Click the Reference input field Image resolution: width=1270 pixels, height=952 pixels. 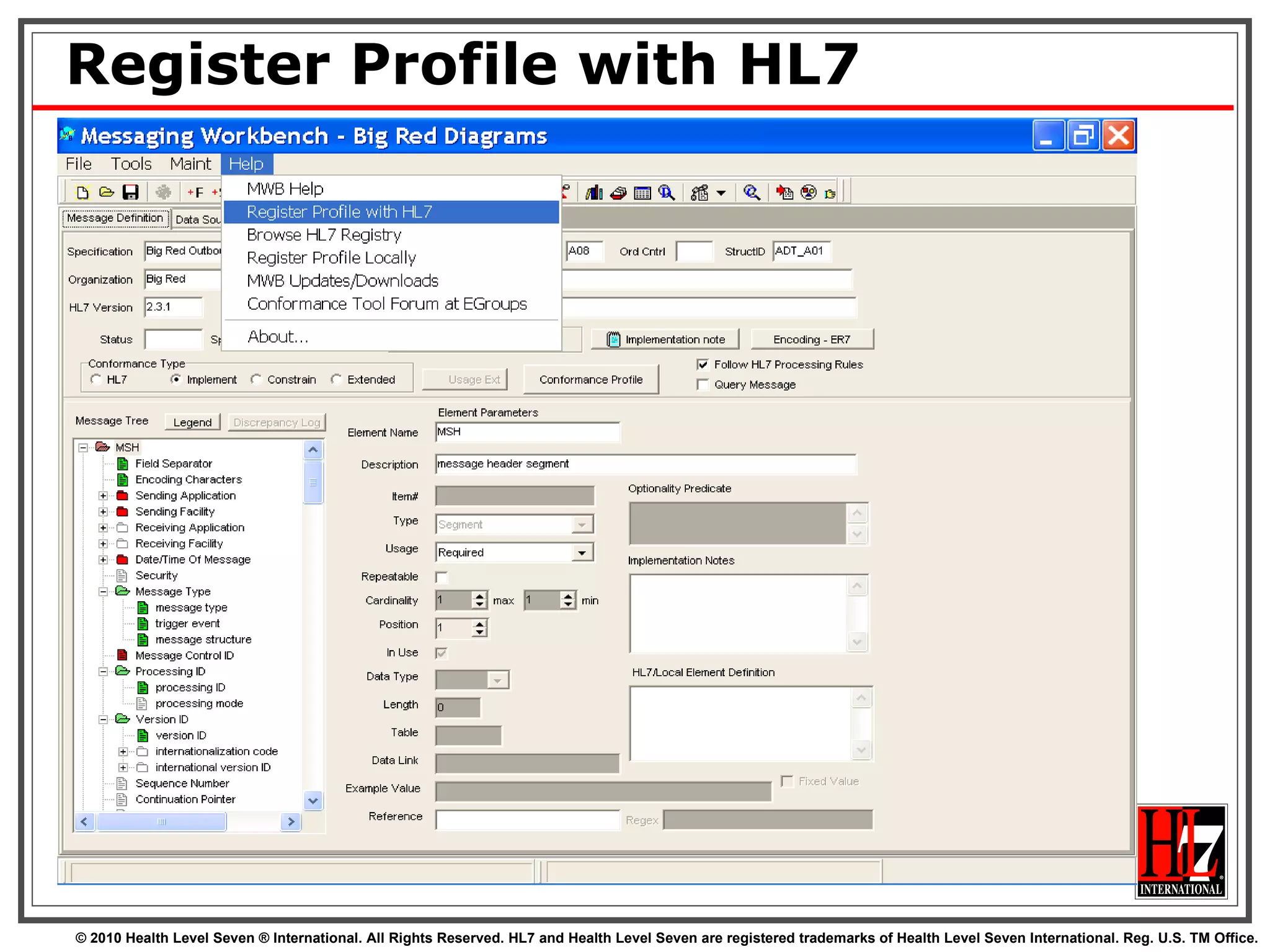[x=528, y=820]
